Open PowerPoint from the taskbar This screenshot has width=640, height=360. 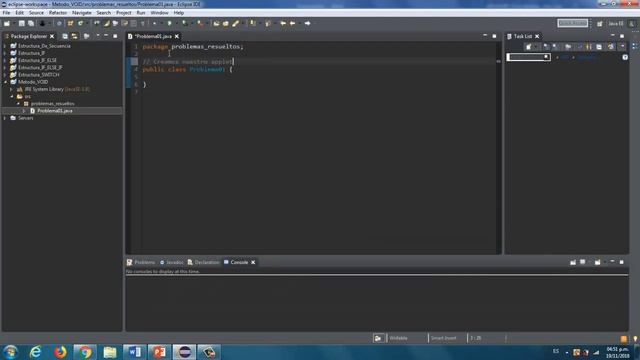click(x=160, y=352)
